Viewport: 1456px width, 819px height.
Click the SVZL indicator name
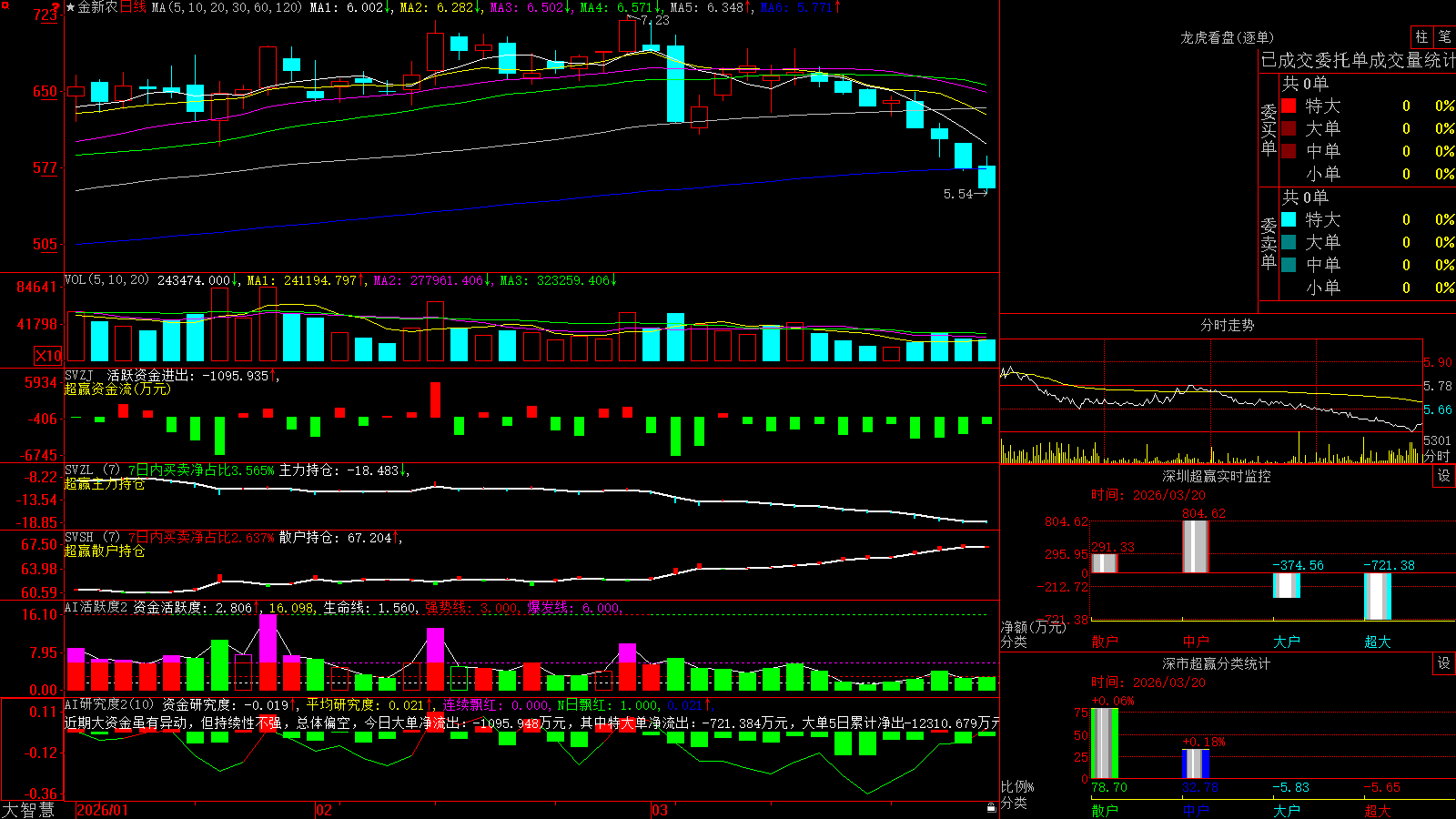(x=79, y=470)
